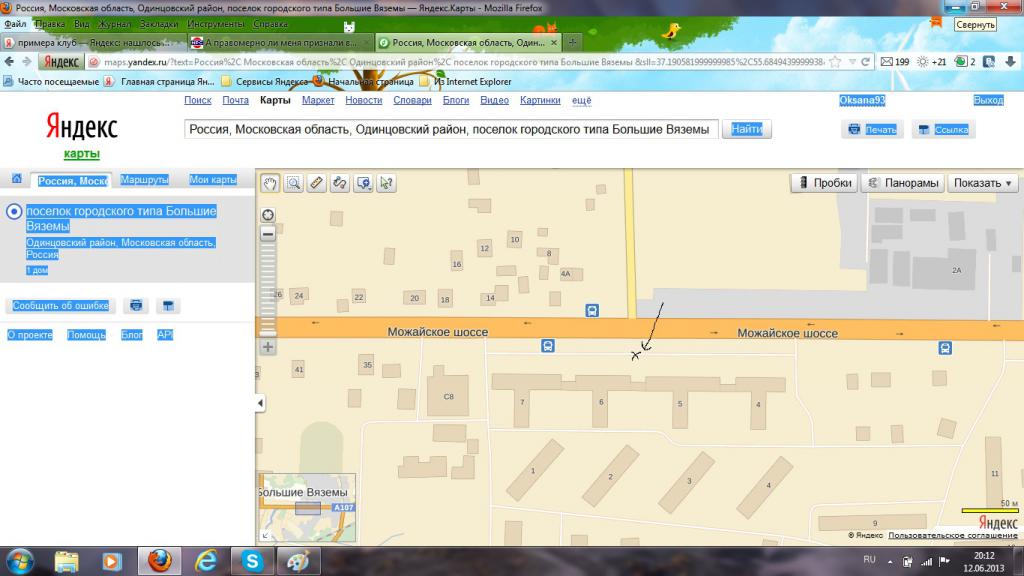
Task: Open the weather widget showing +21
Action: click(x=932, y=61)
